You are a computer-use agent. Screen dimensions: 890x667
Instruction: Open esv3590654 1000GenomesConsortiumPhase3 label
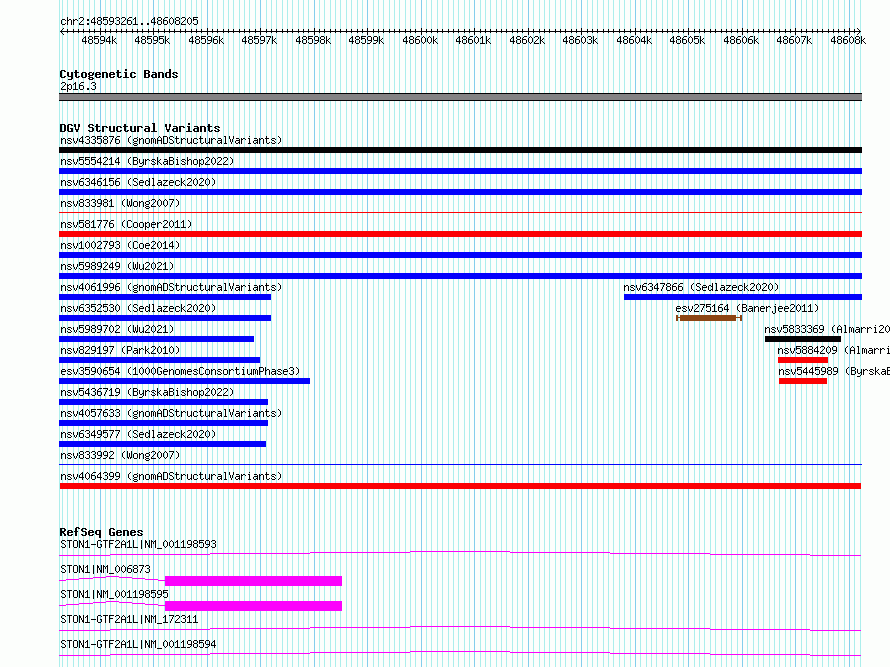click(x=180, y=371)
